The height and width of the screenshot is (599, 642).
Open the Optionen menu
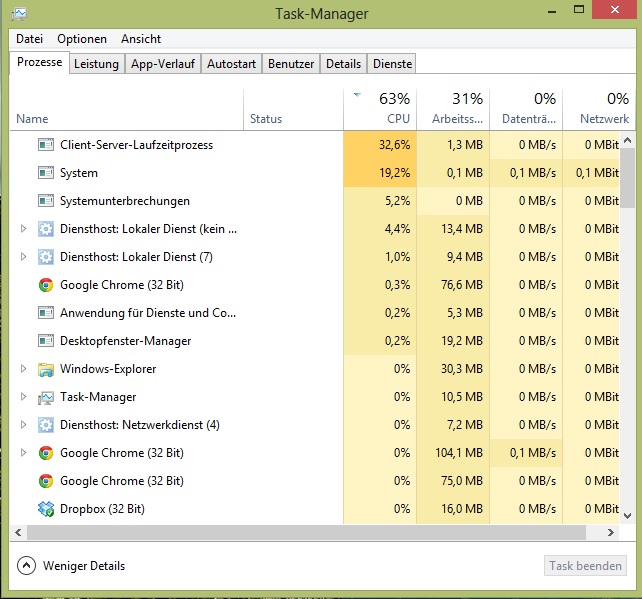click(x=82, y=39)
